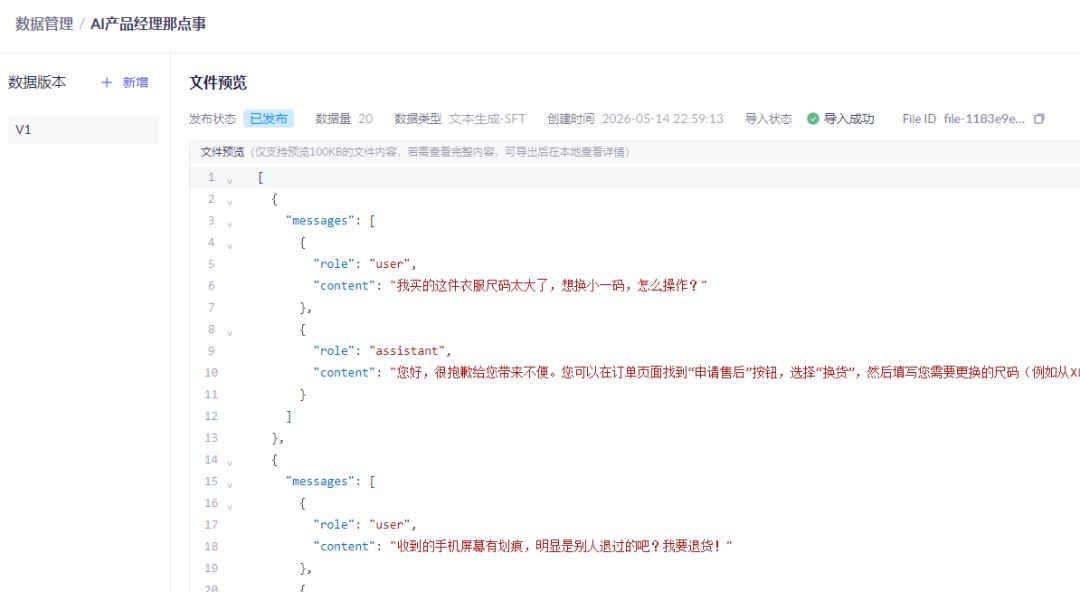Click the 发布状态 label

pos(212,119)
